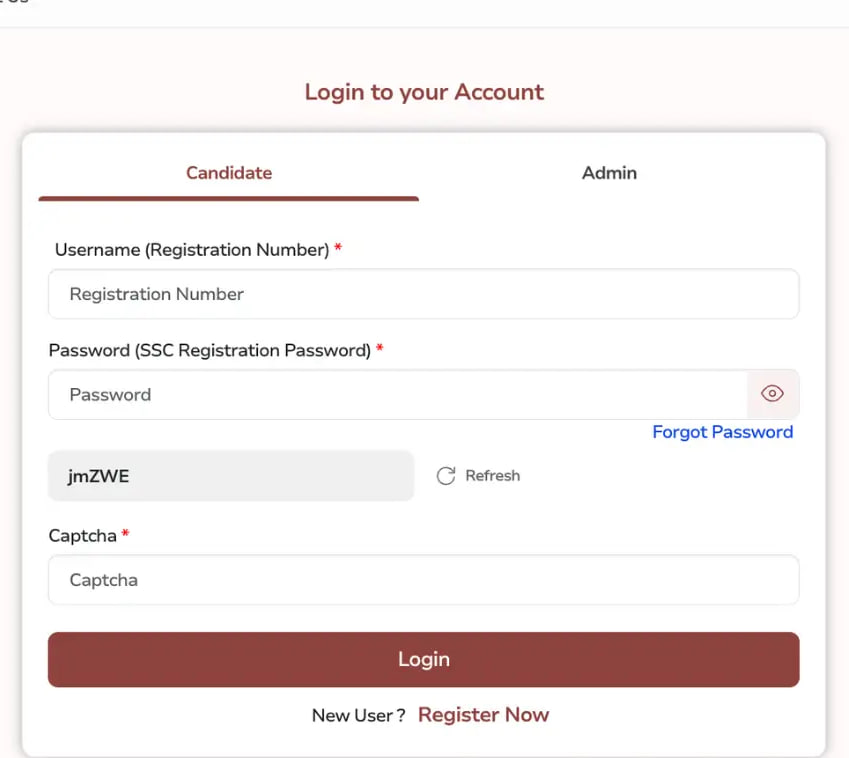Click the red asterisk beside Username label

[338, 249]
